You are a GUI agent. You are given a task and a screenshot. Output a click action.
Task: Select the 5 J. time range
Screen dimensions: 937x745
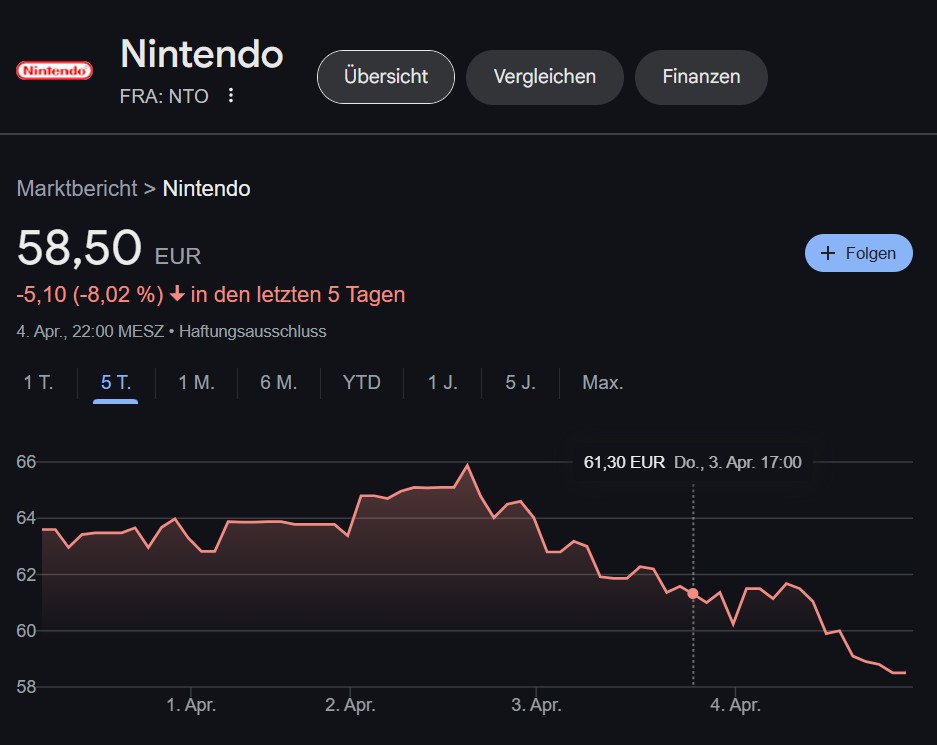click(x=520, y=382)
